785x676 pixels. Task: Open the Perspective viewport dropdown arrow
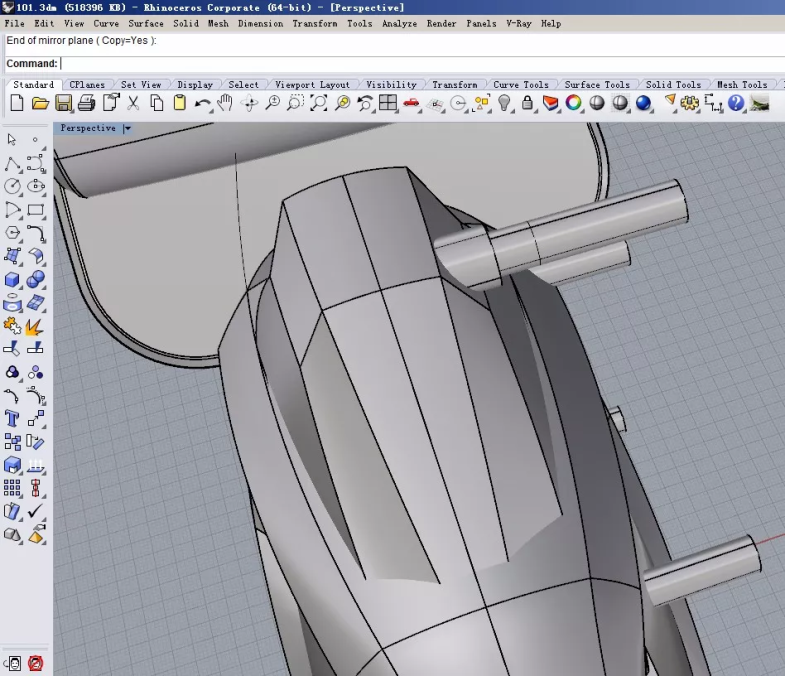point(127,128)
